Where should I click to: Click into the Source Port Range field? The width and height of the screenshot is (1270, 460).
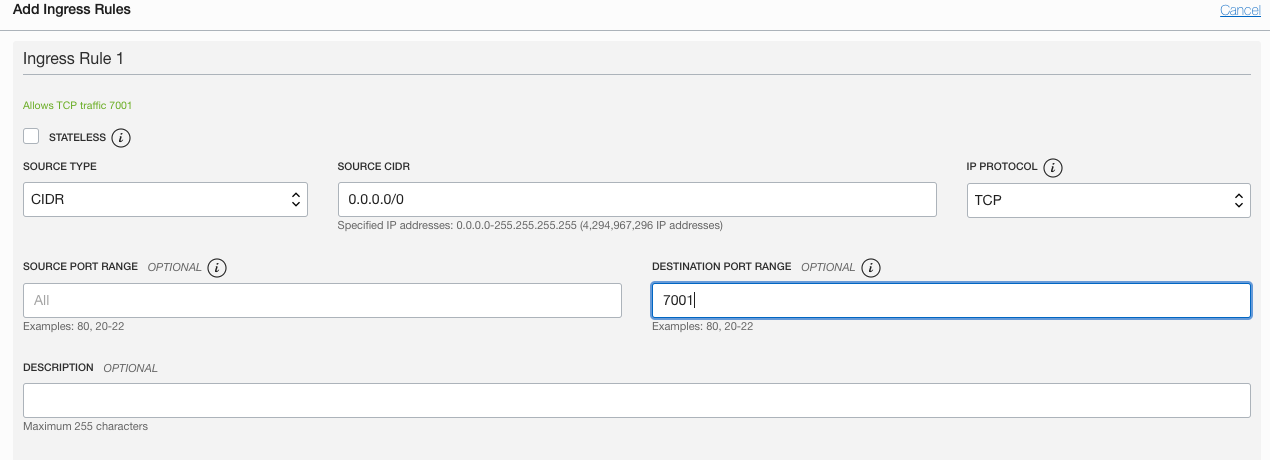(322, 300)
